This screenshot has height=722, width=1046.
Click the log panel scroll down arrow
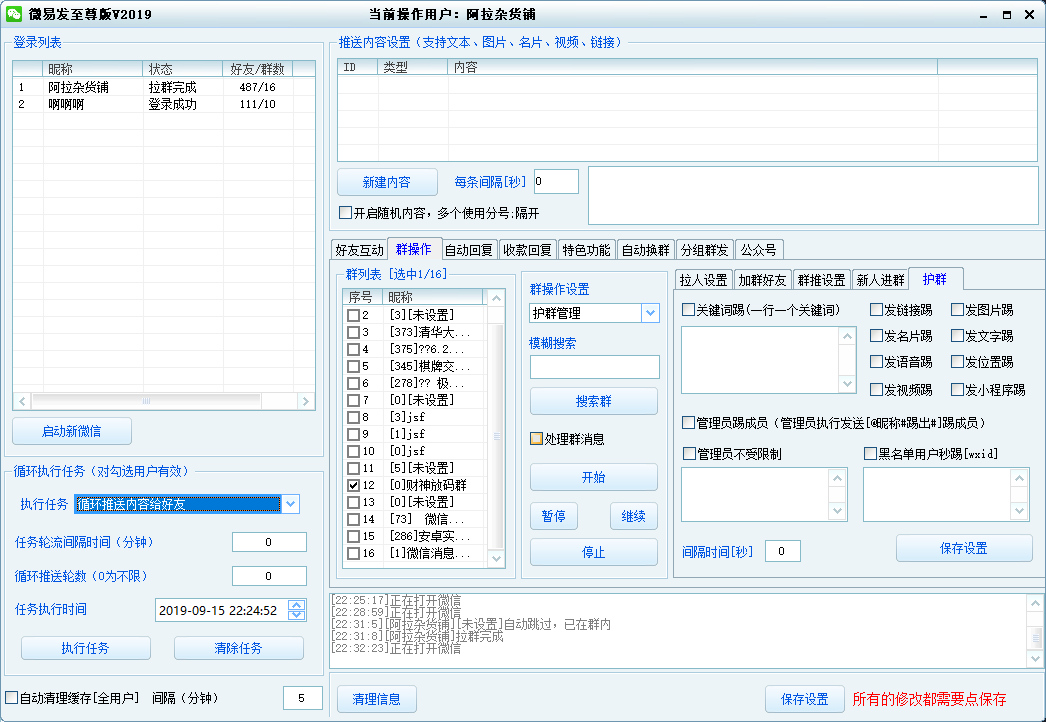pos(1035,659)
